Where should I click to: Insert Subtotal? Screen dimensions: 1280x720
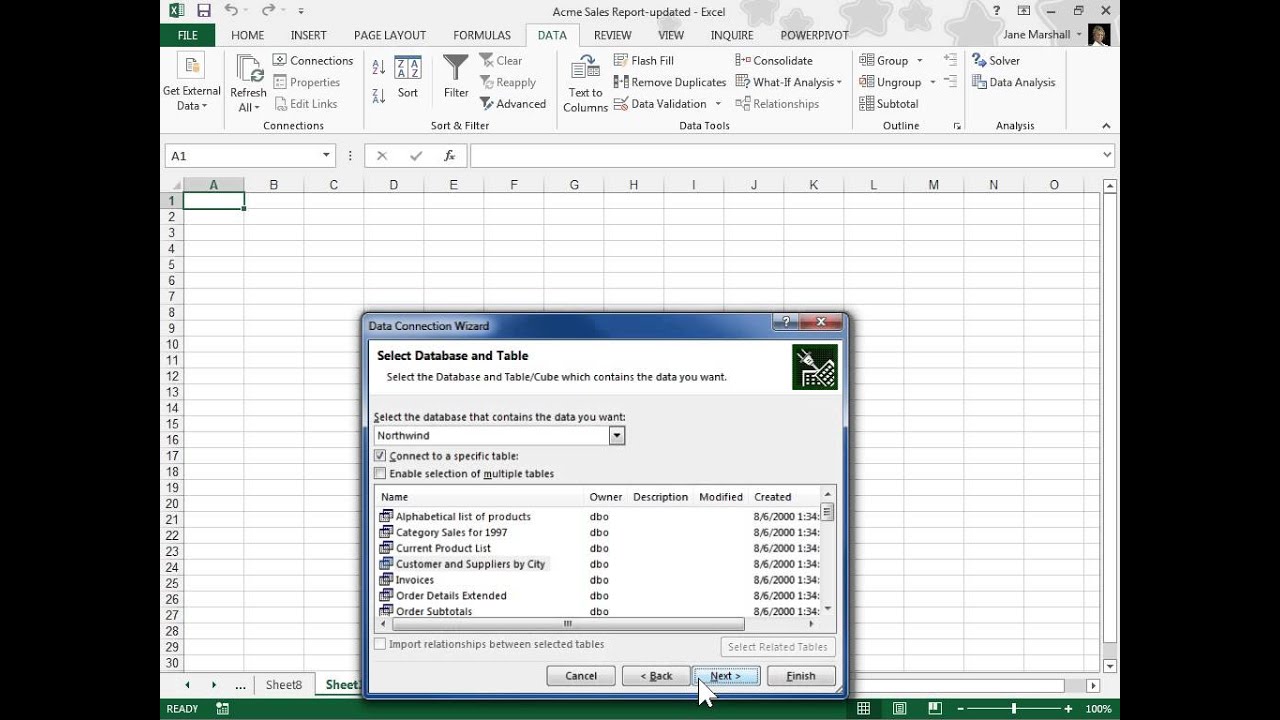coord(889,104)
